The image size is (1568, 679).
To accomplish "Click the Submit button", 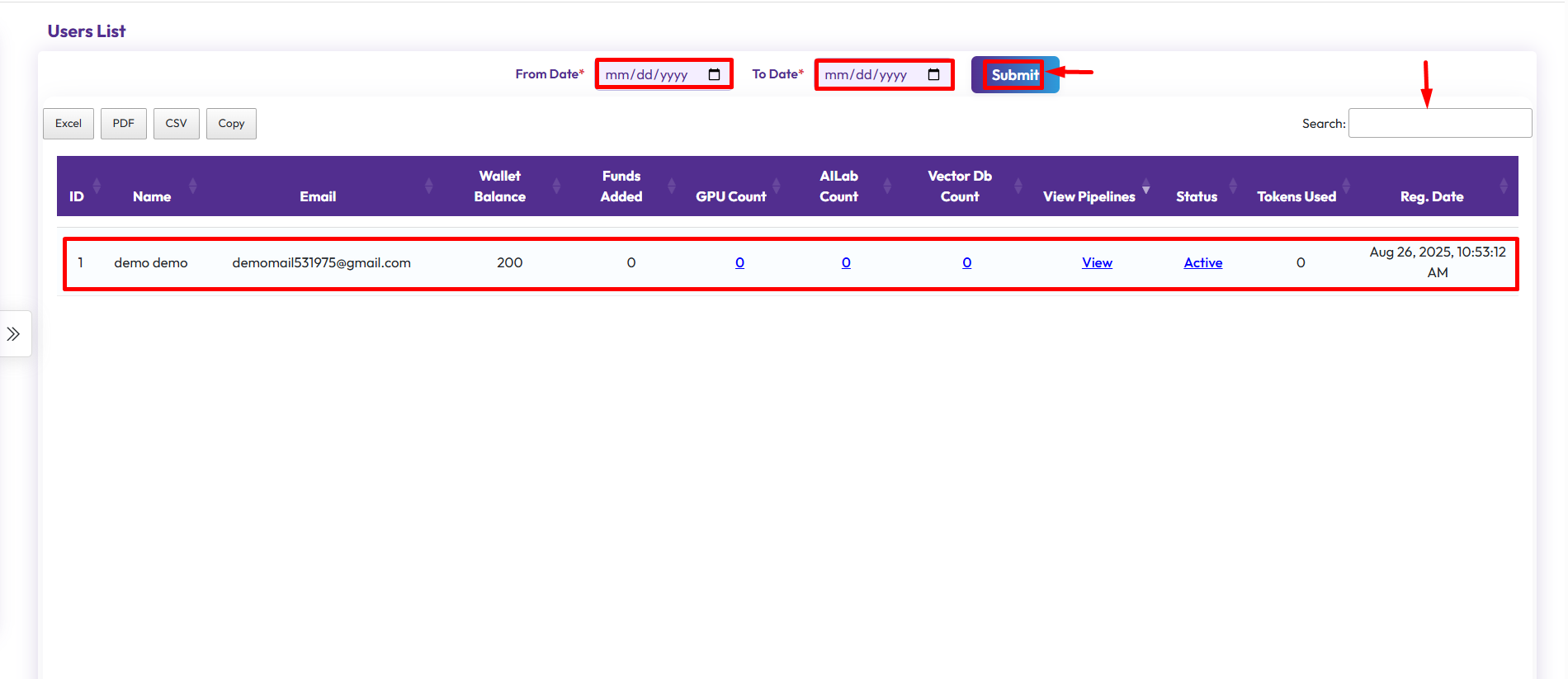I will tap(1014, 75).
